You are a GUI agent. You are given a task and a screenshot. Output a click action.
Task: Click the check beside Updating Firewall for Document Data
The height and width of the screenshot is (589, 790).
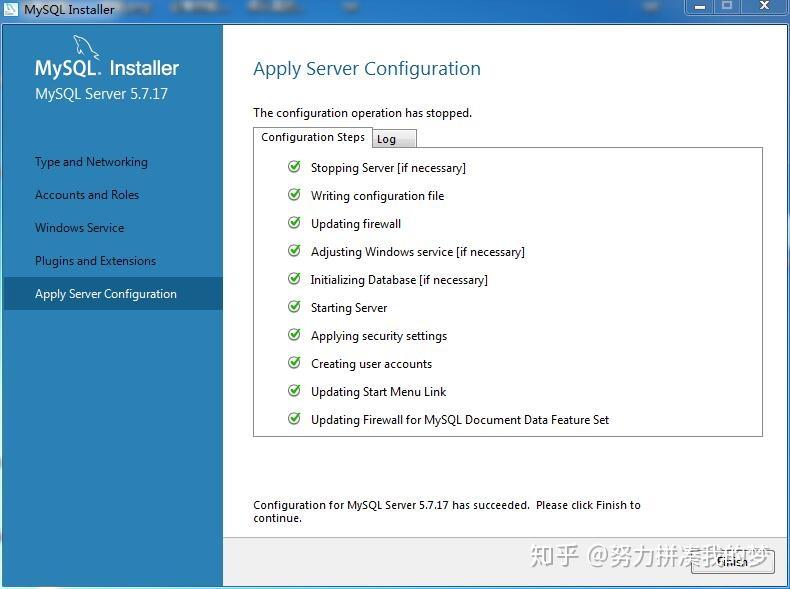click(294, 419)
